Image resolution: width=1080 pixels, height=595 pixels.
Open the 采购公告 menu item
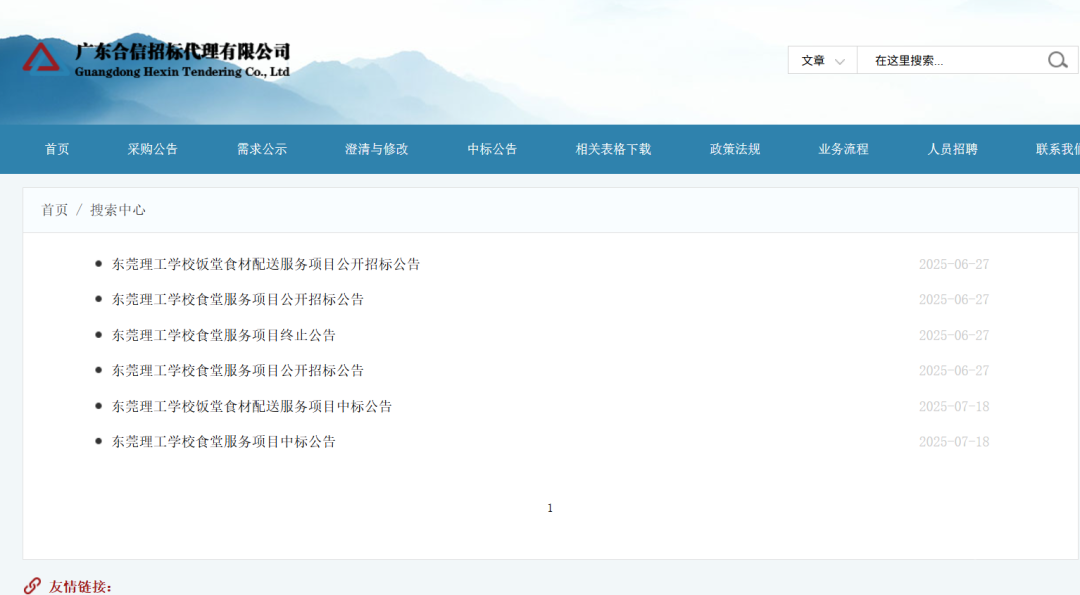152,149
